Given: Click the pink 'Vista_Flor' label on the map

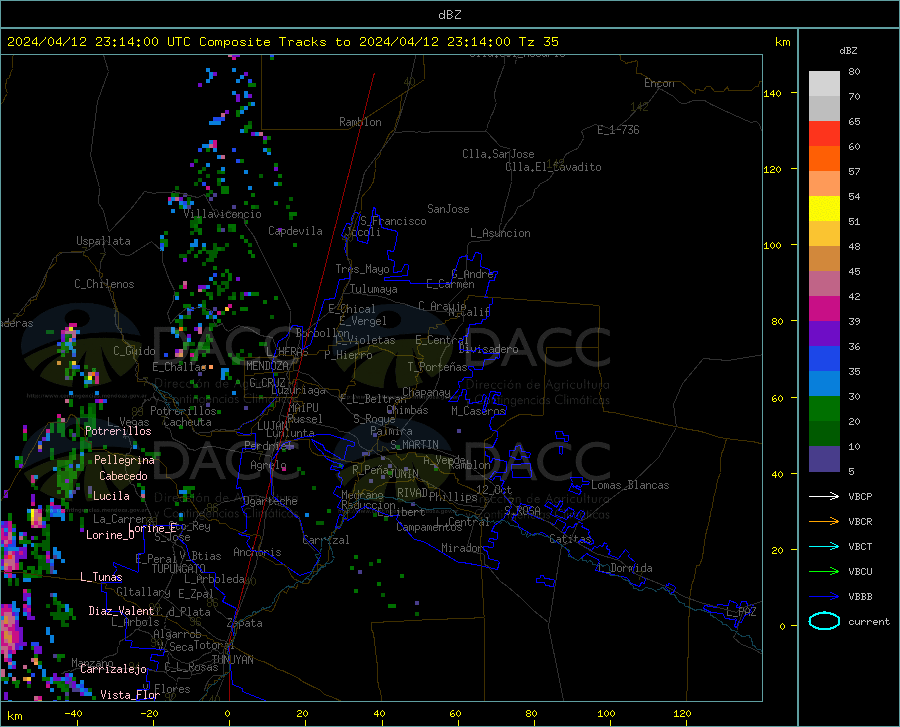Looking at the screenshot, I should point(130,695).
